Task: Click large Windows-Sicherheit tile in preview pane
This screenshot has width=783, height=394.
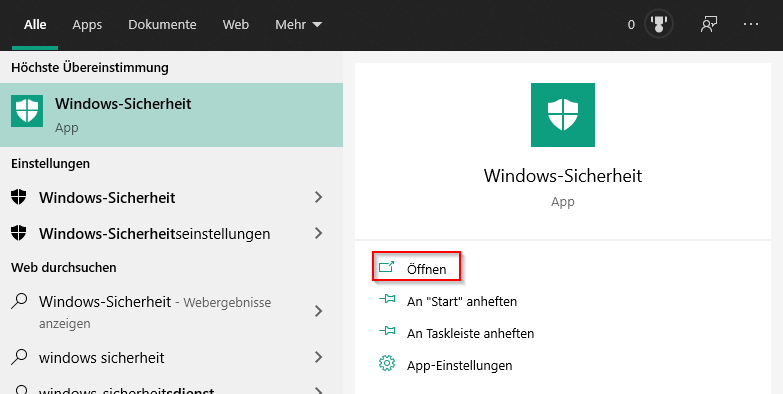Action: point(563,115)
